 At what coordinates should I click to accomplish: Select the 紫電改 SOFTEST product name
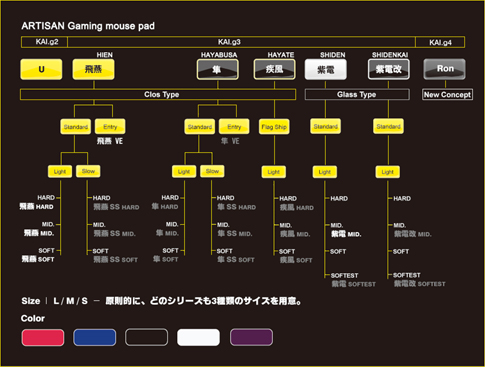pos(420,284)
